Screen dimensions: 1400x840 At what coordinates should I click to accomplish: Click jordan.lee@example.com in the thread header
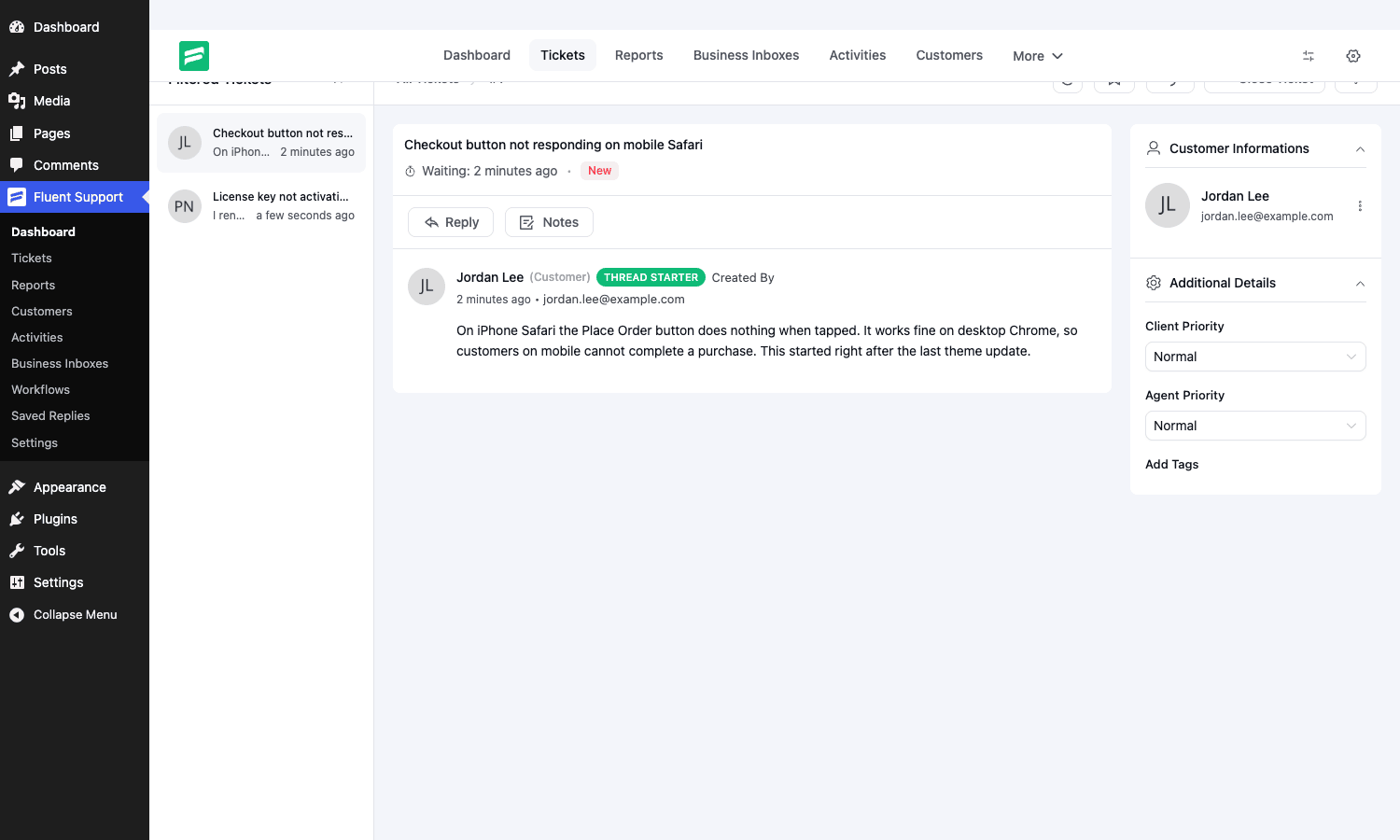[614, 300]
